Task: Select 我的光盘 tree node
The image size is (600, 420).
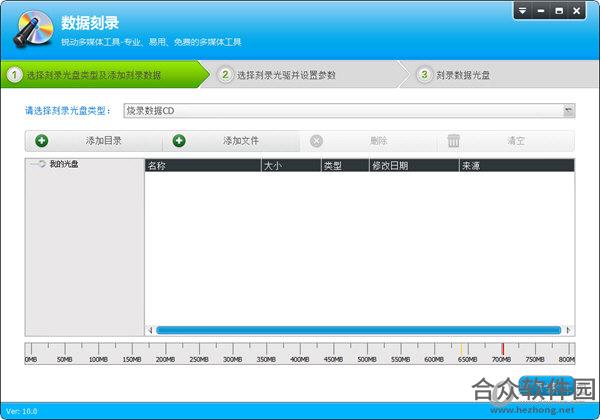Action: pyautogui.click(x=64, y=164)
